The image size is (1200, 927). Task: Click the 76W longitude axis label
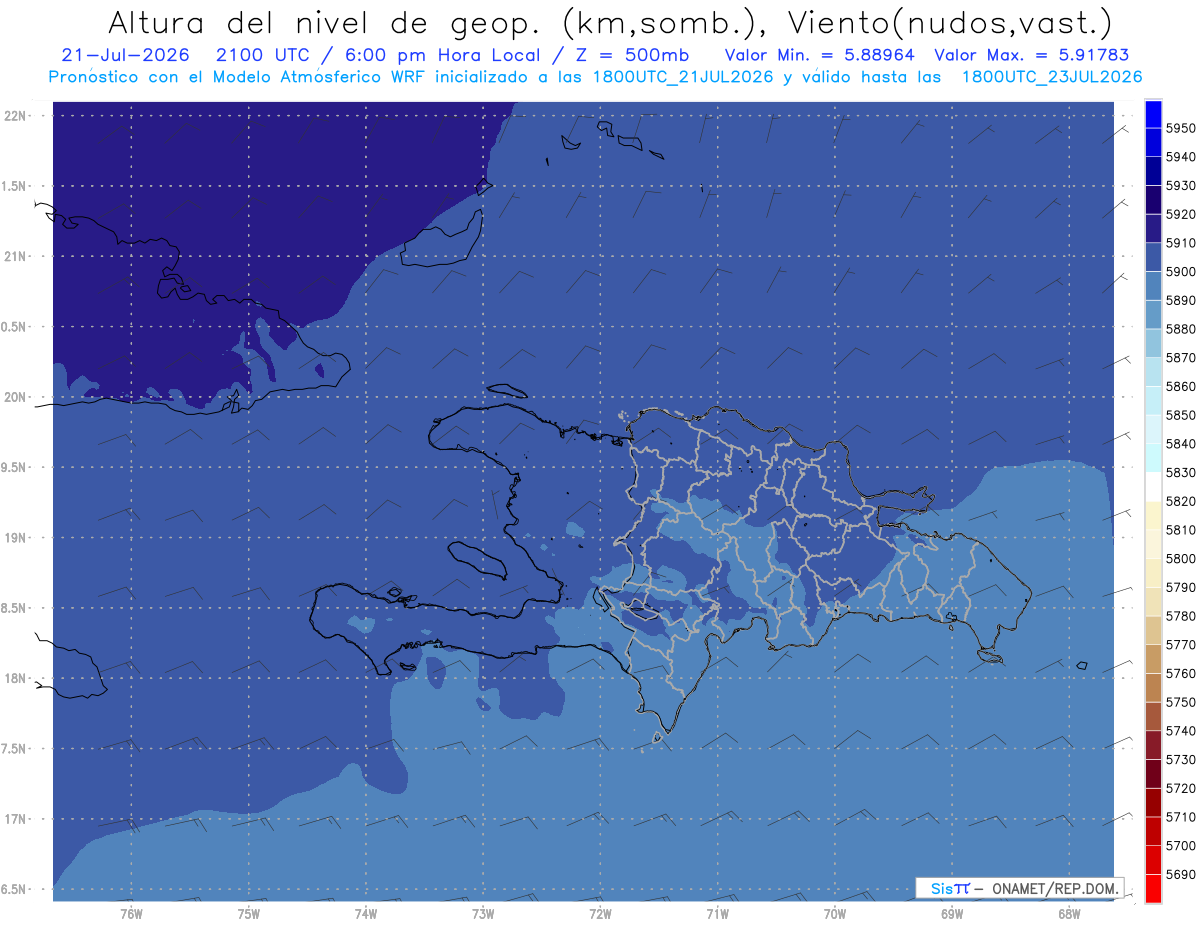pos(131,914)
